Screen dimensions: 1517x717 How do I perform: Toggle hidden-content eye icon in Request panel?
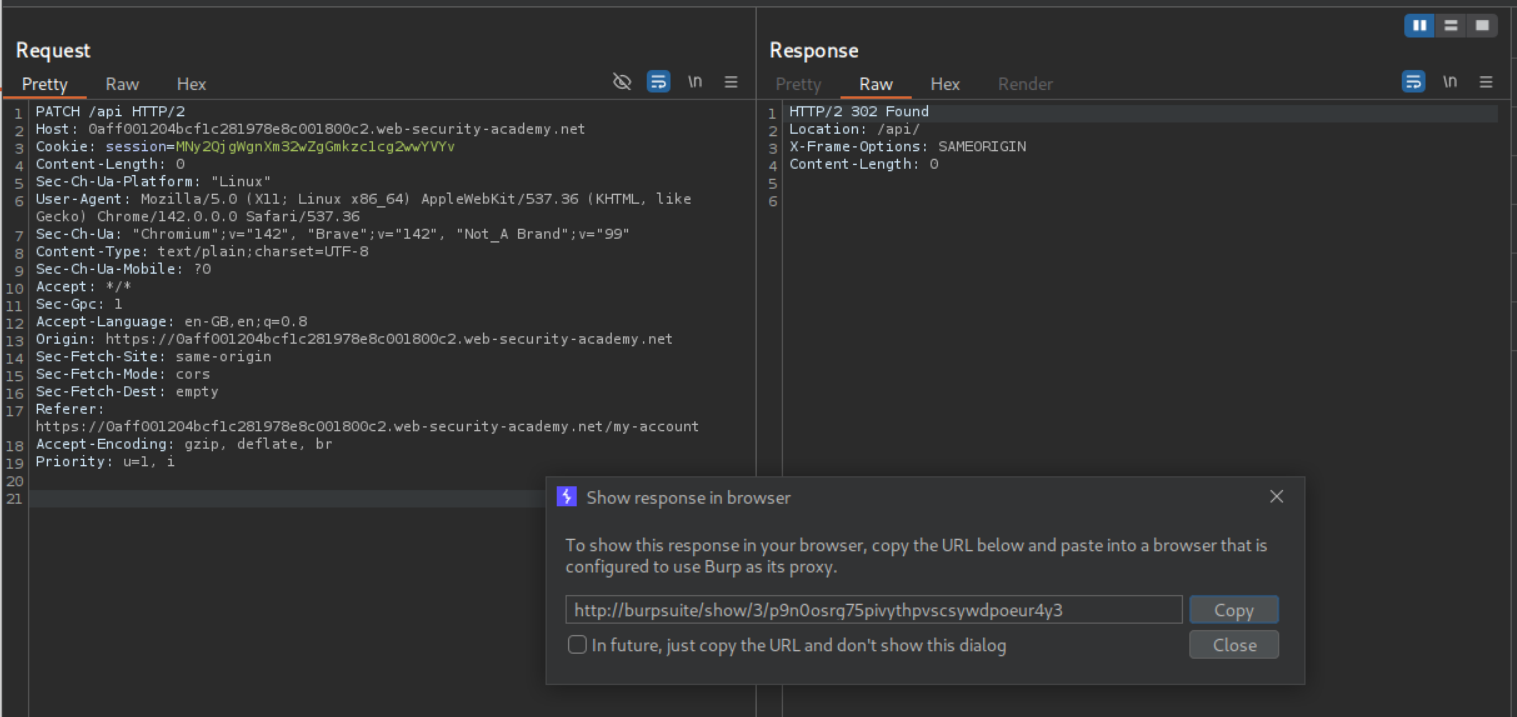[x=622, y=82]
